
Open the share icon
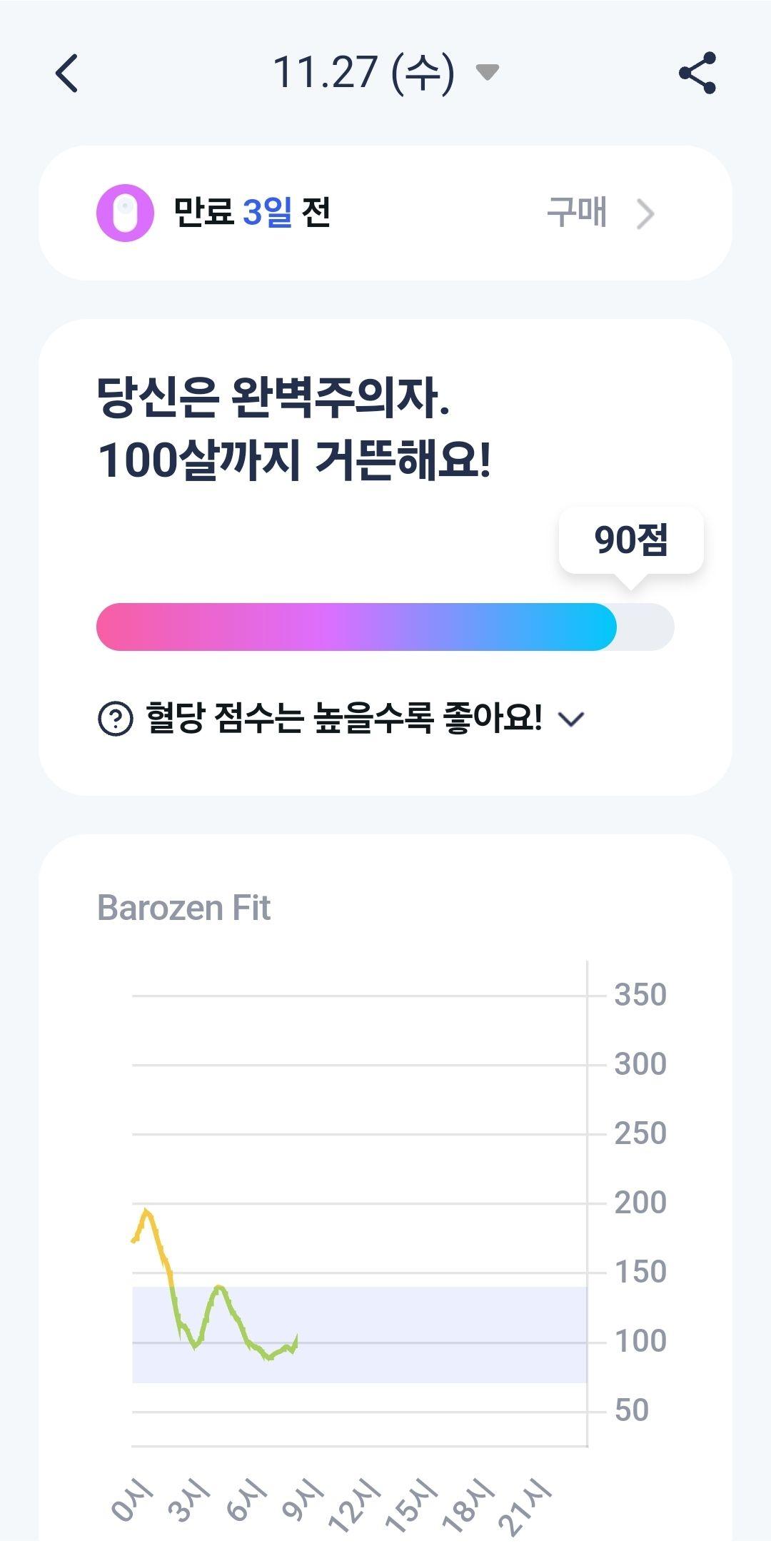pos(697,73)
